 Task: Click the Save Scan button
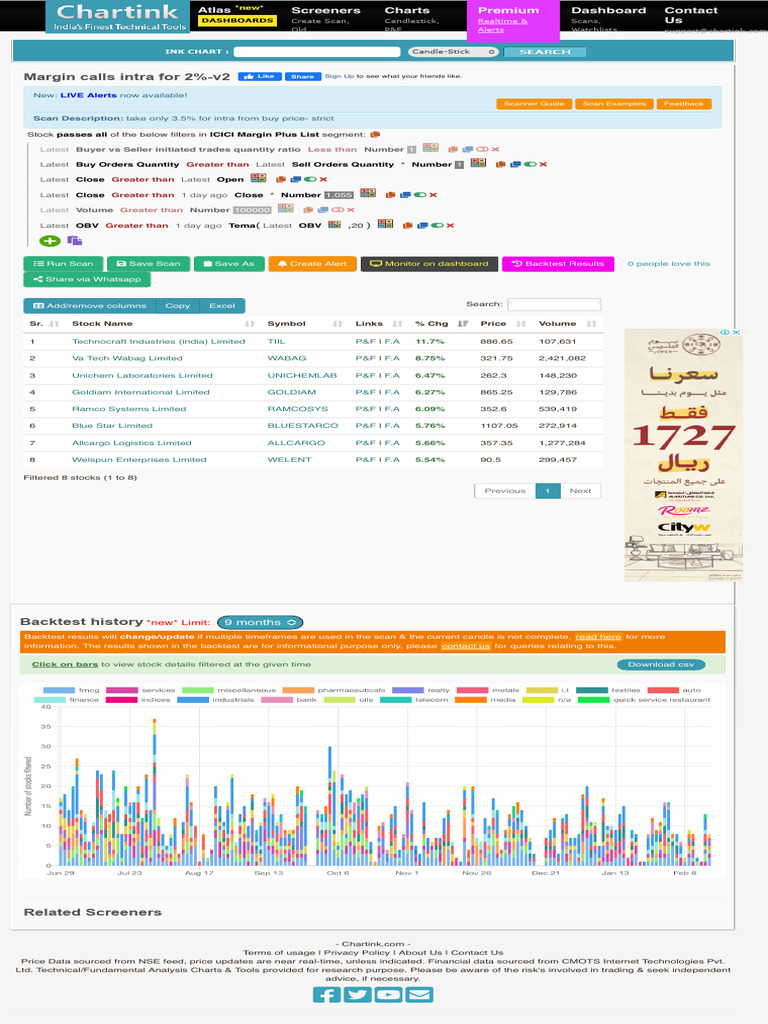148,264
